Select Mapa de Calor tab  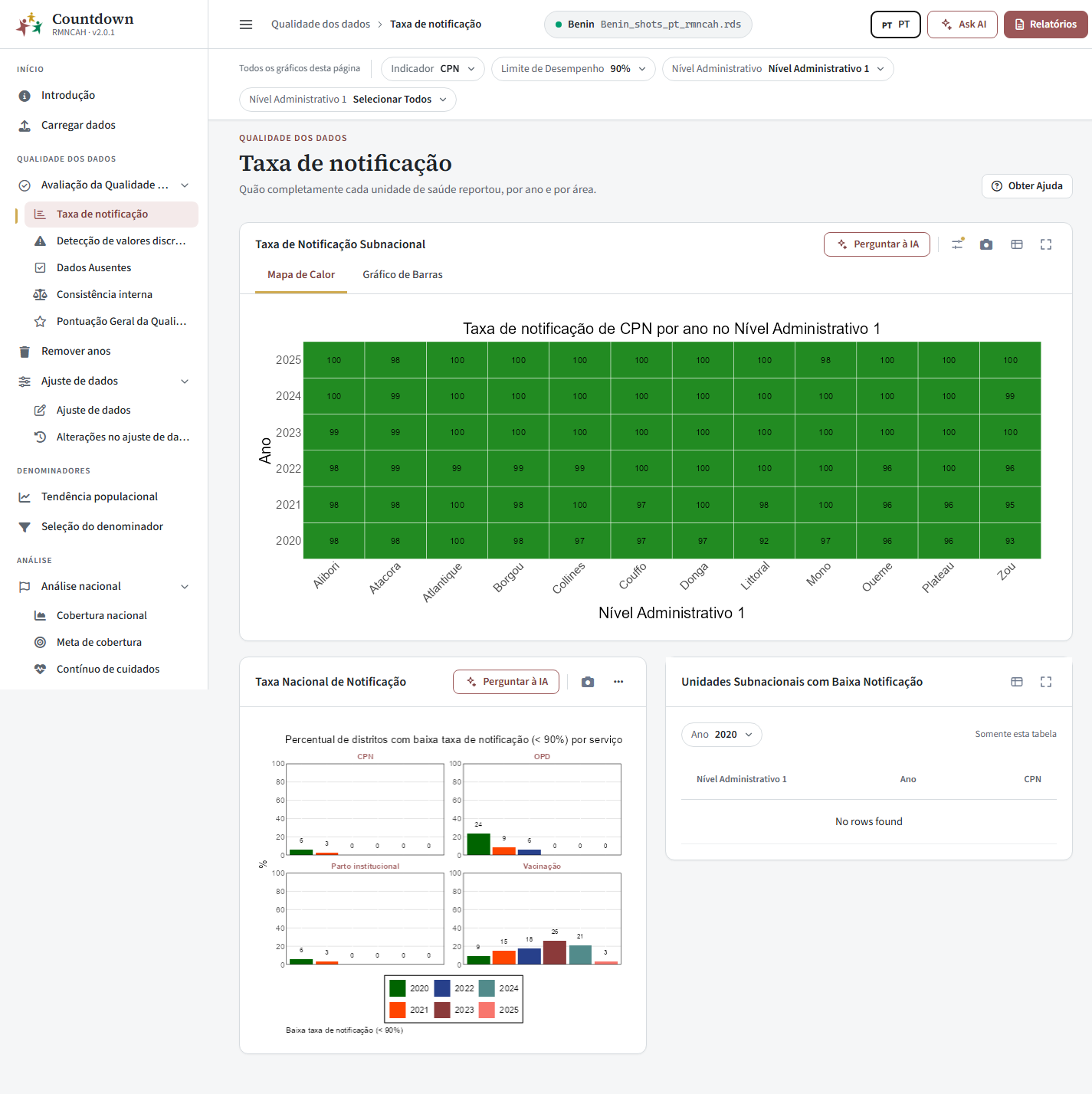301,275
